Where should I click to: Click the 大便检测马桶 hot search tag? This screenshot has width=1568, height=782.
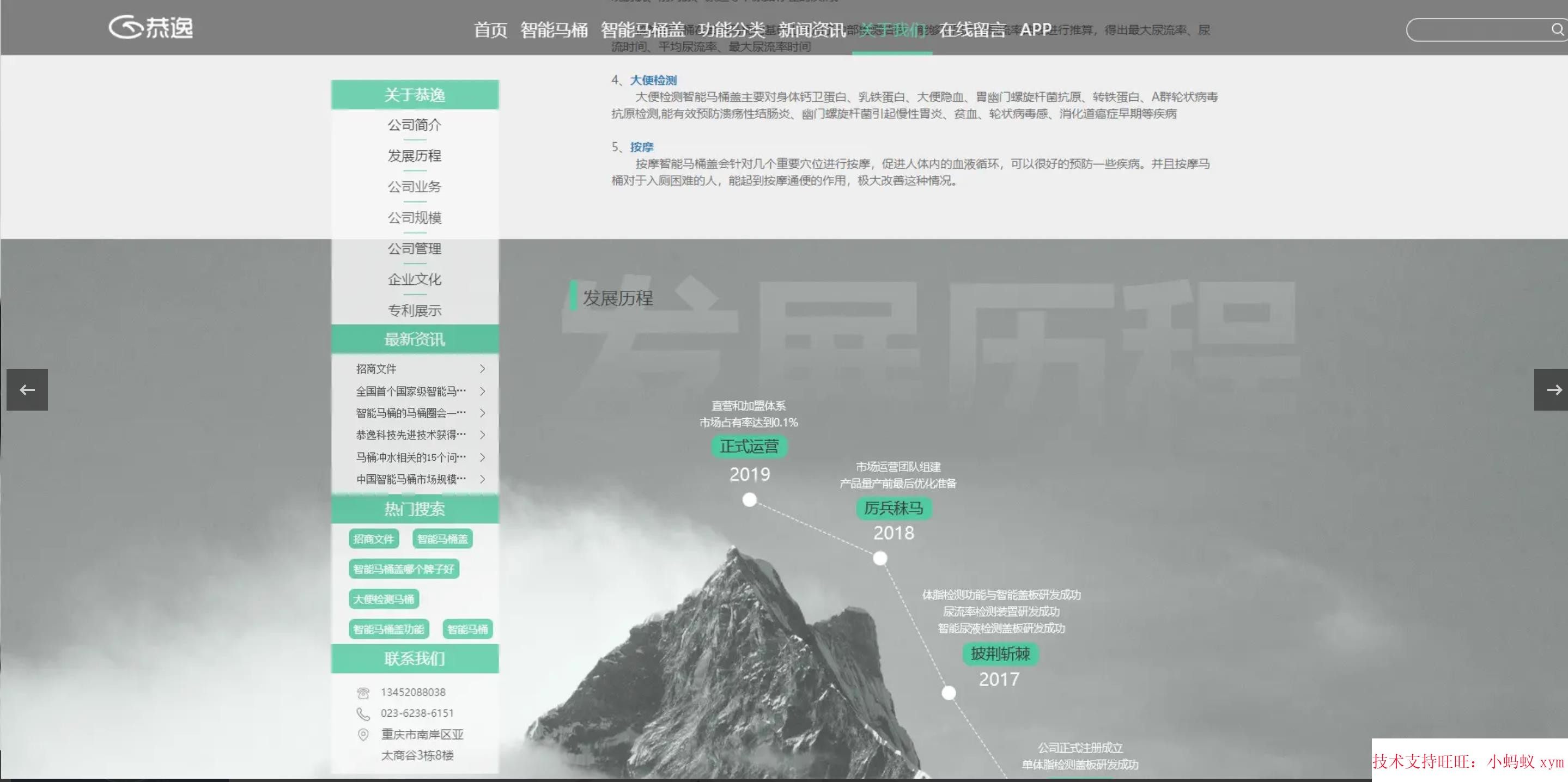pos(384,599)
